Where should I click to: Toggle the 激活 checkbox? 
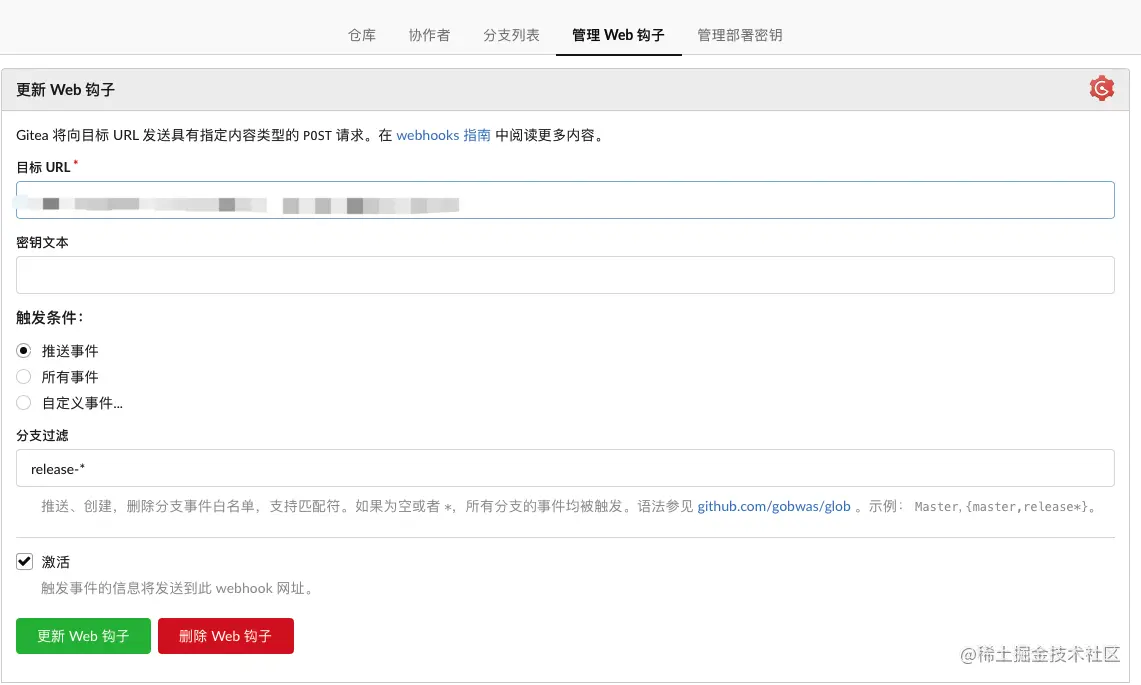[25, 561]
